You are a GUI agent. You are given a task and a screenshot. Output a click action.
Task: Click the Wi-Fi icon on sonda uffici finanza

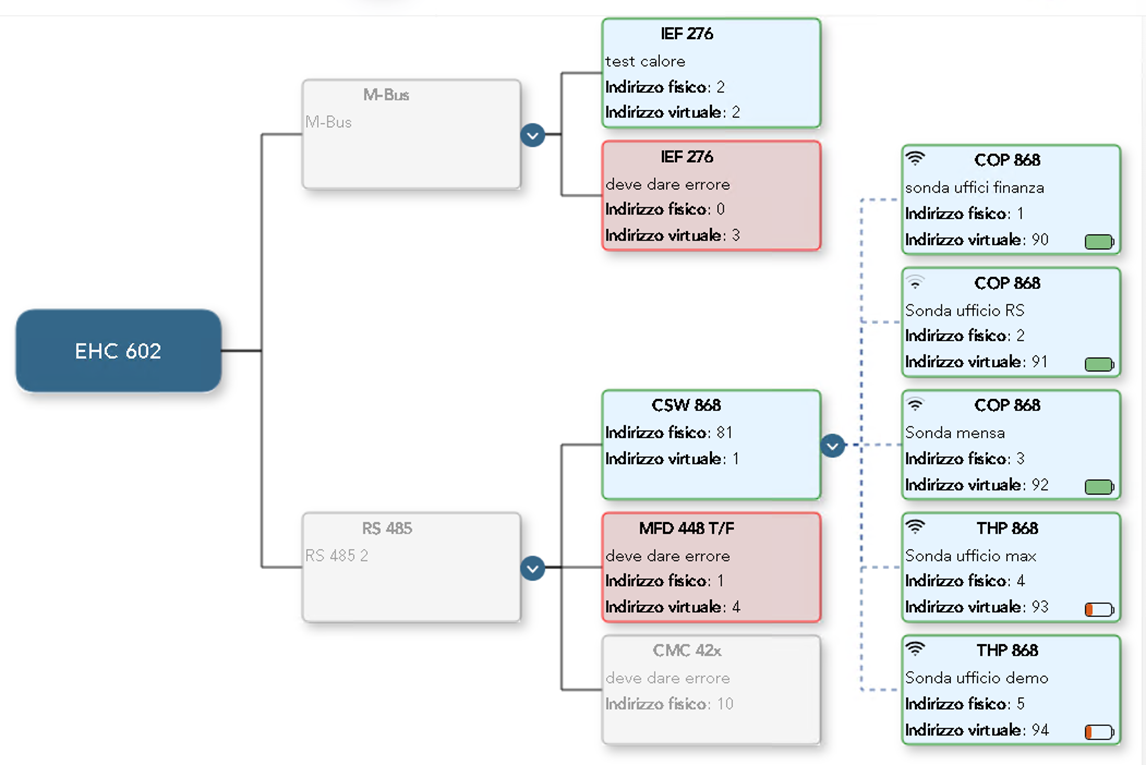point(915,159)
